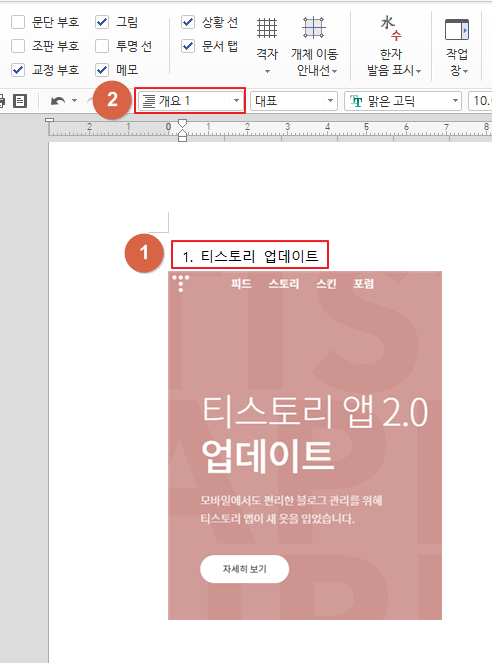
Task: Expand the 한자 발음 표시 dropdown
Action: pos(418,71)
